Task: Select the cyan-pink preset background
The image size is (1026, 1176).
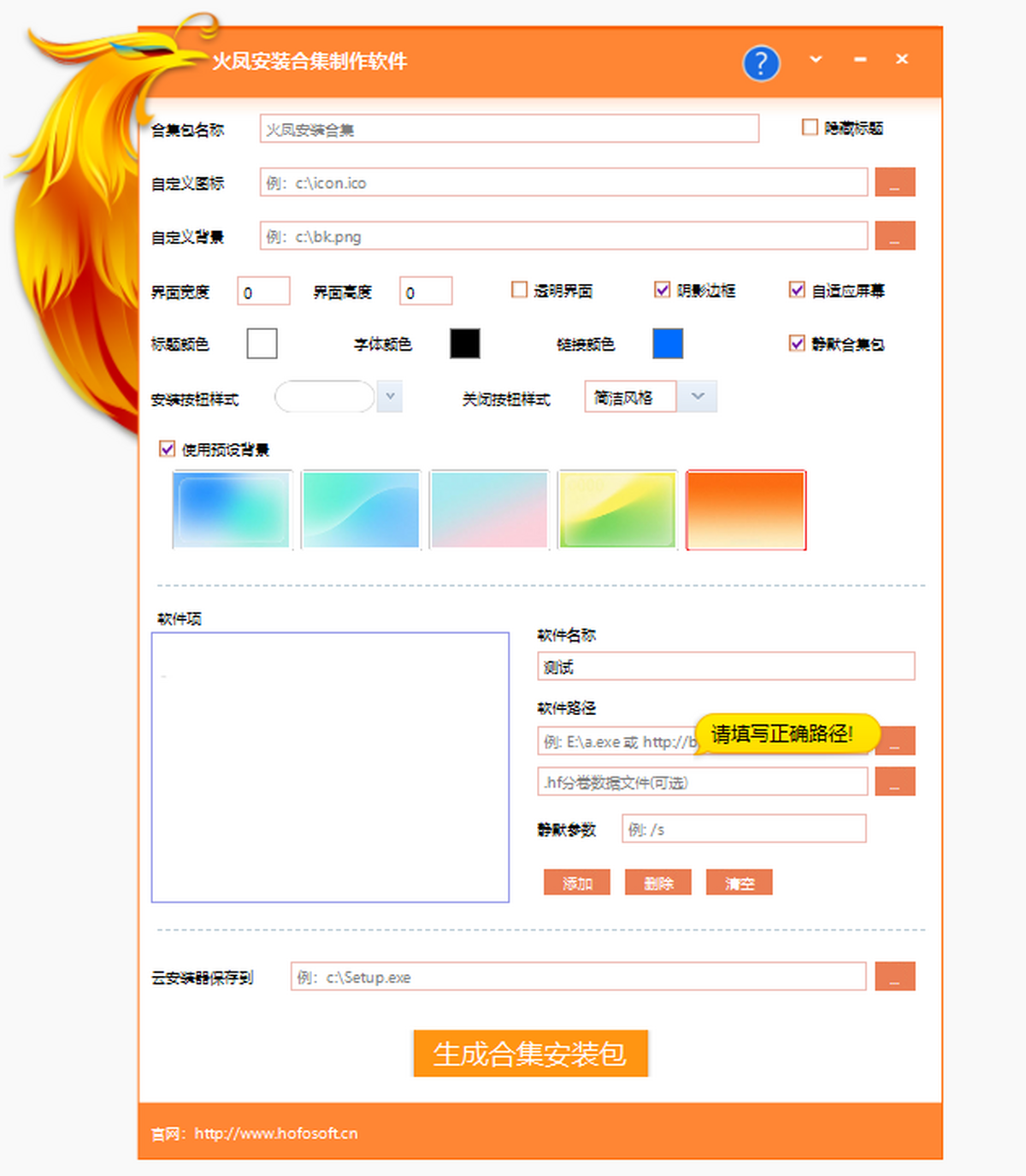Action: tap(489, 510)
